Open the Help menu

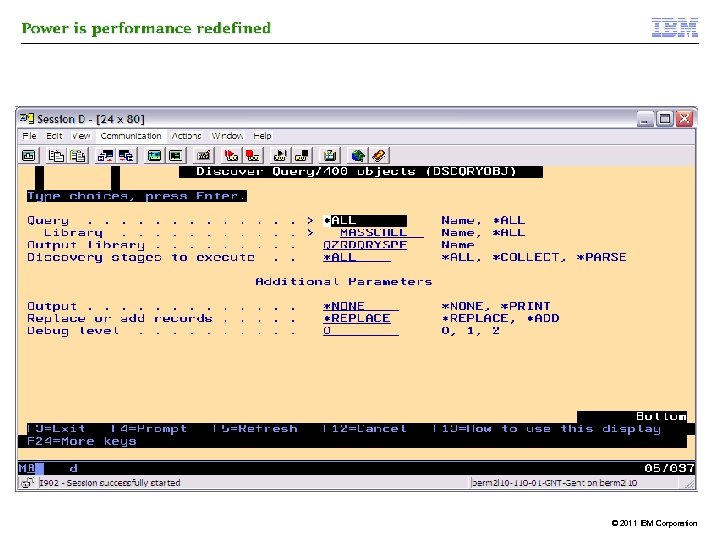pyautogui.click(x=262, y=136)
